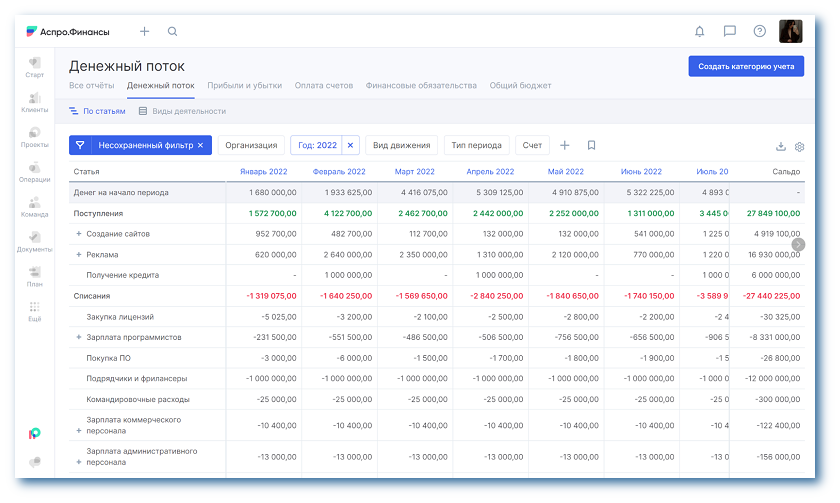
Task: Click the search magnifier icon
Action: 172,31
